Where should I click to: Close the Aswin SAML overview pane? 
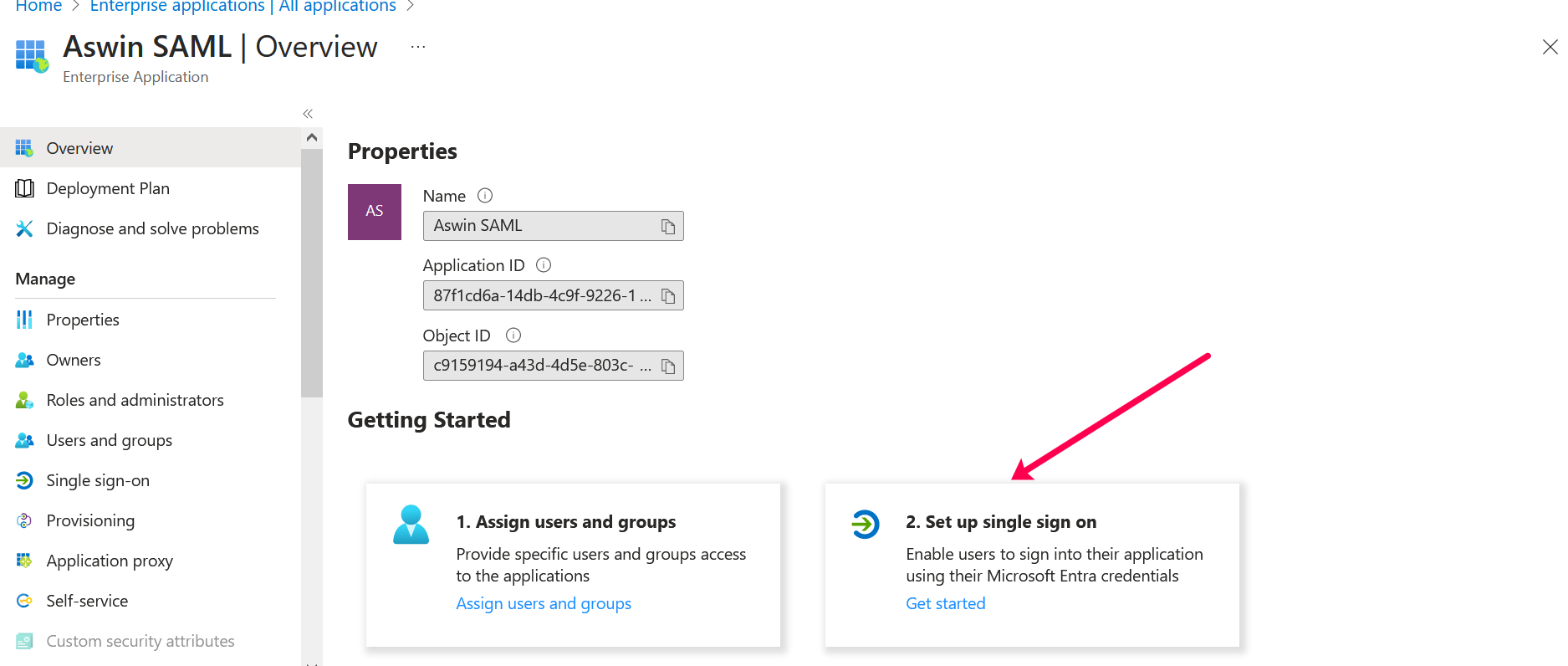pos(1550,48)
